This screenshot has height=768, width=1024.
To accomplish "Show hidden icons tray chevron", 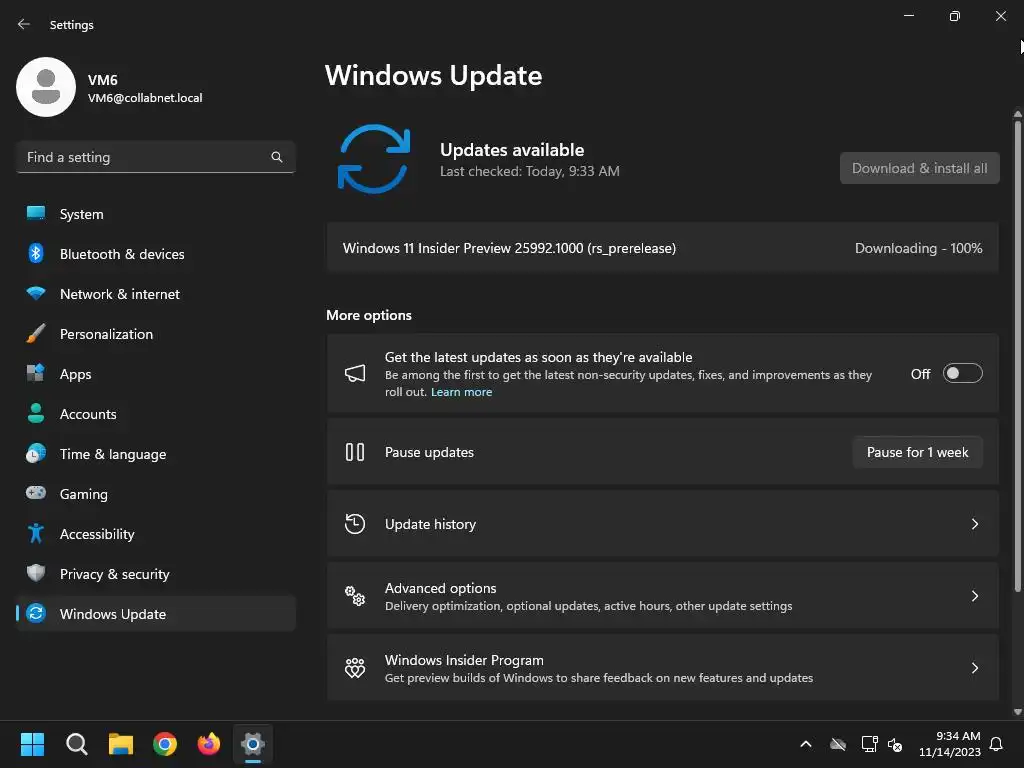I will [x=806, y=744].
